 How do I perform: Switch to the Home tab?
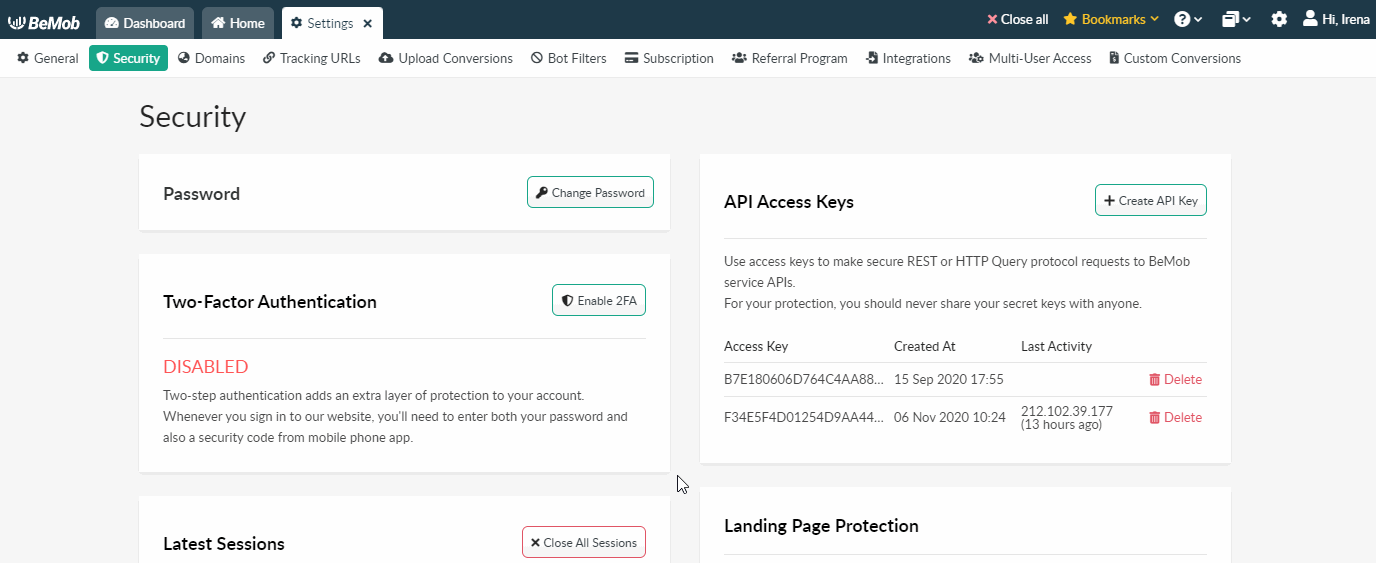pos(238,23)
